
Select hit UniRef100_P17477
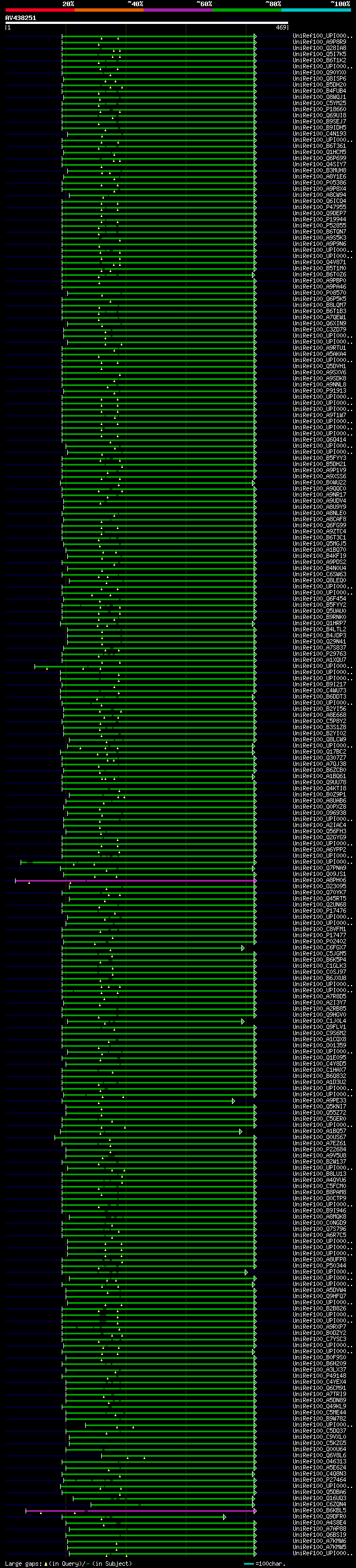(319, 935)
